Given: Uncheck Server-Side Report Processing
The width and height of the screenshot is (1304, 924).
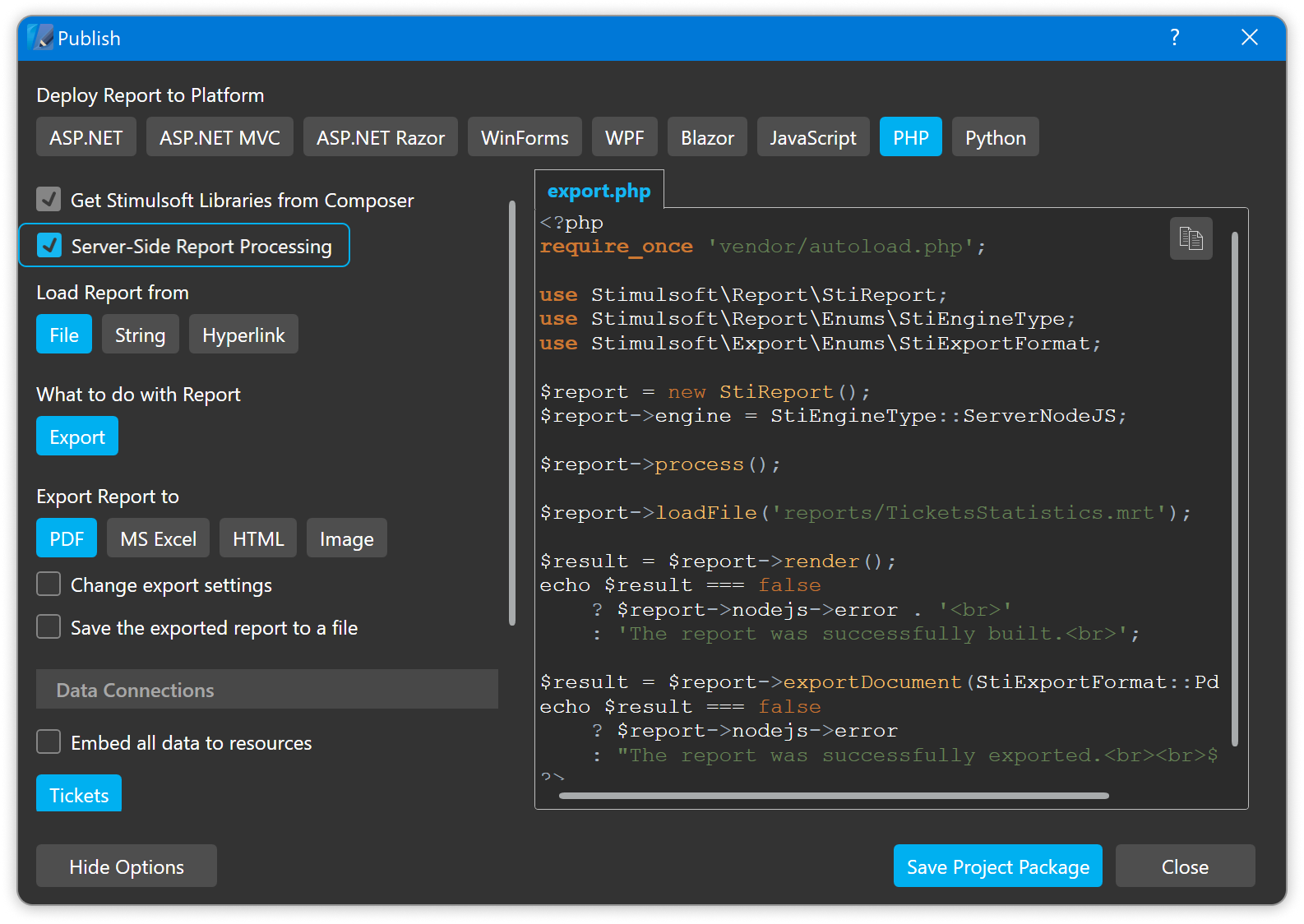Looking at the screenshot, I should [x=49, y=246].
